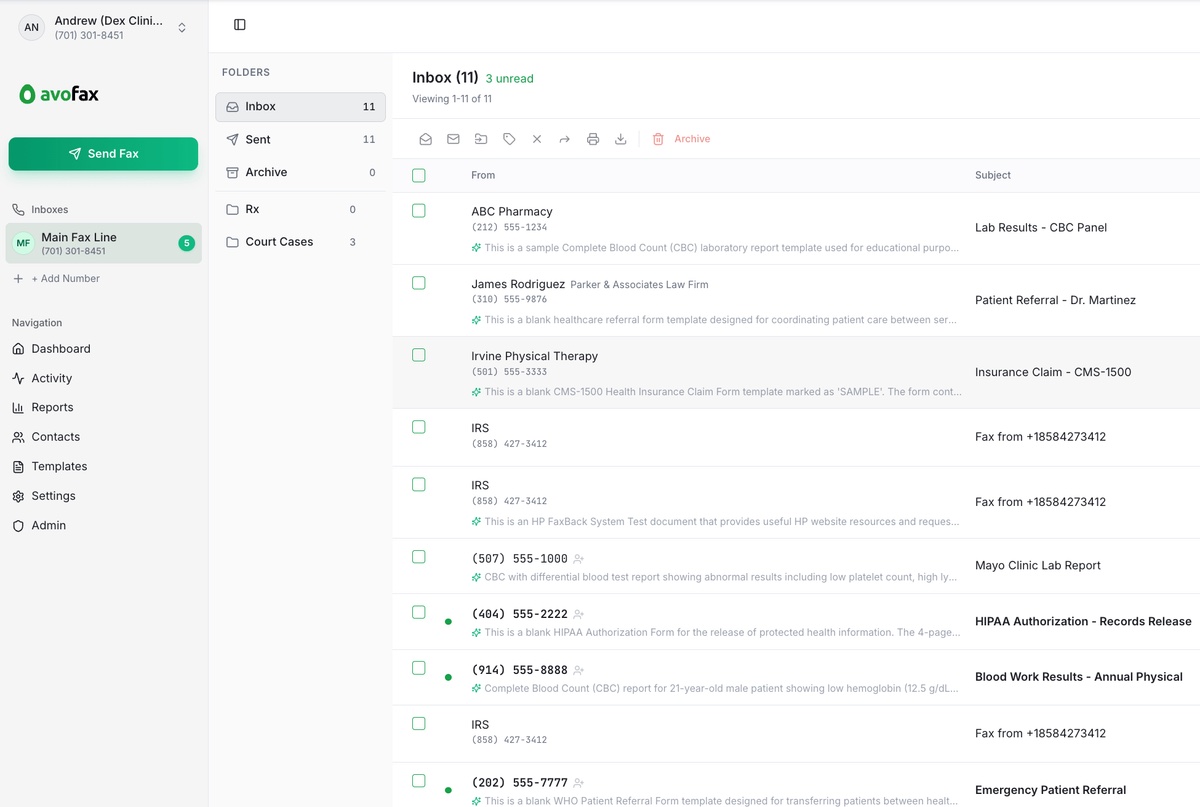Click the Subject column header
1200x807 pixels.
click(993, 175)
